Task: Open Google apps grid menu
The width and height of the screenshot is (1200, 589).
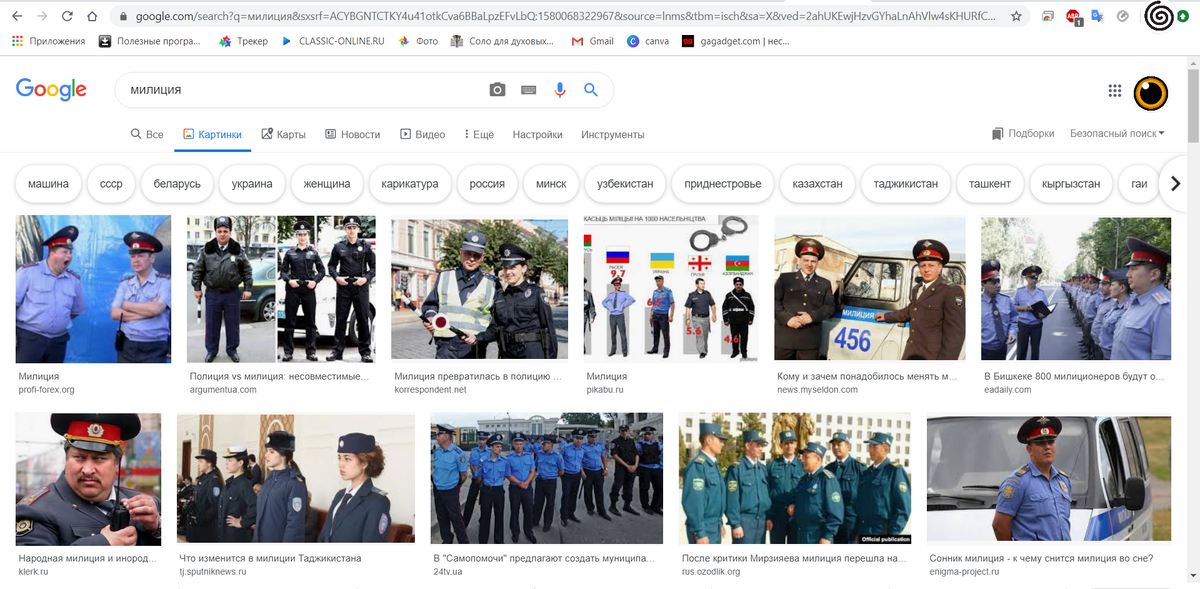Action: tap(1114, 90)
